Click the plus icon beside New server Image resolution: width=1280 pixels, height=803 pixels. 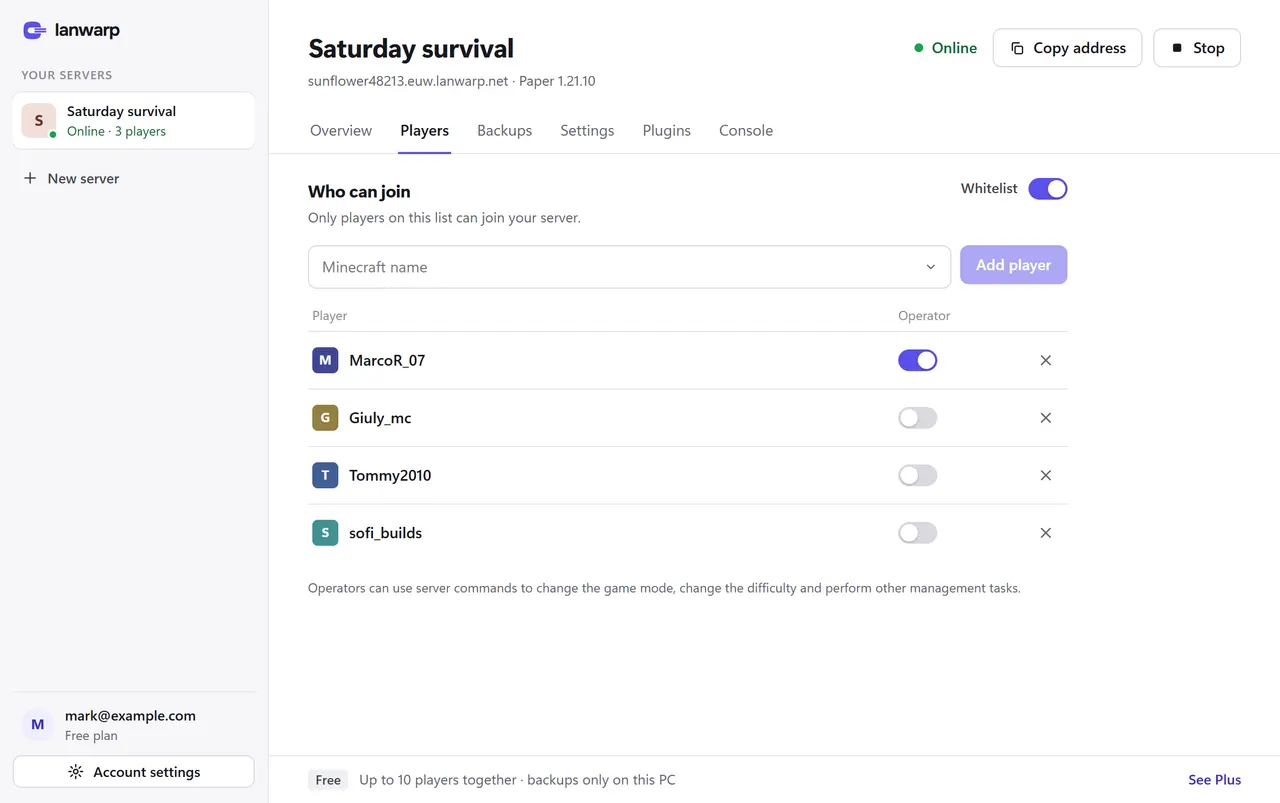pos(30,178)
